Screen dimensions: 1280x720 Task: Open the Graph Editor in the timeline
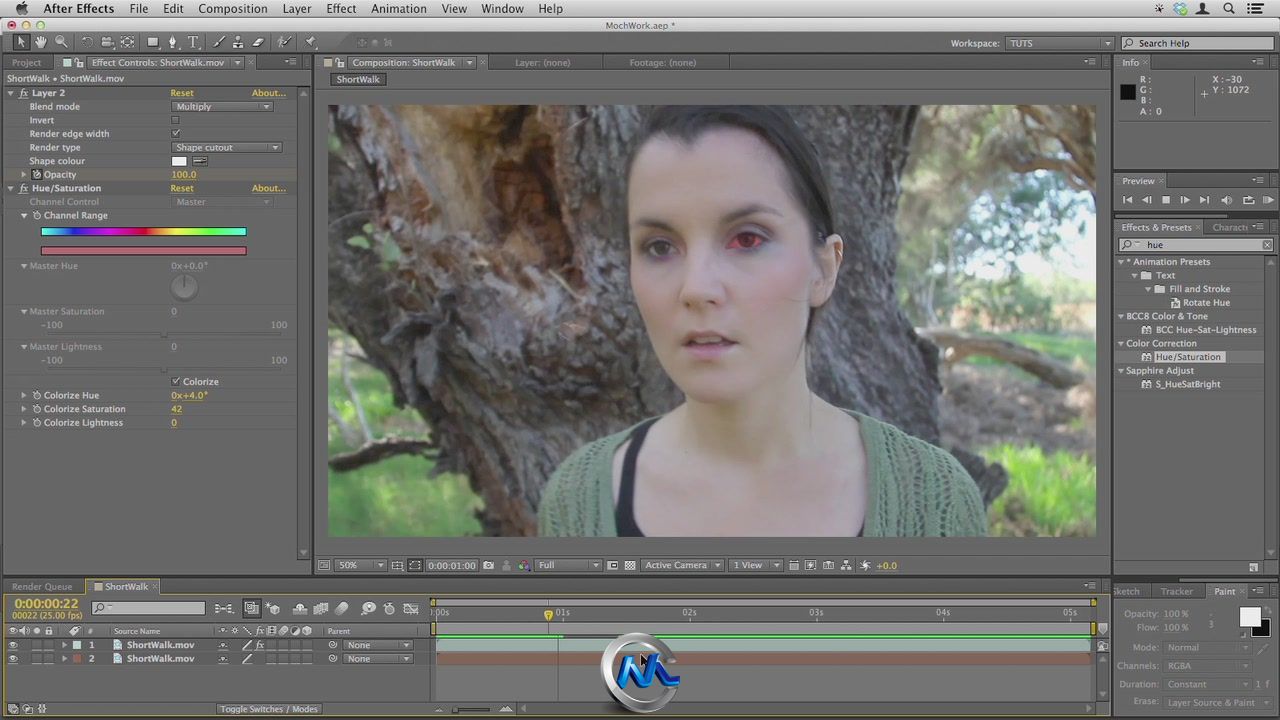411,608
